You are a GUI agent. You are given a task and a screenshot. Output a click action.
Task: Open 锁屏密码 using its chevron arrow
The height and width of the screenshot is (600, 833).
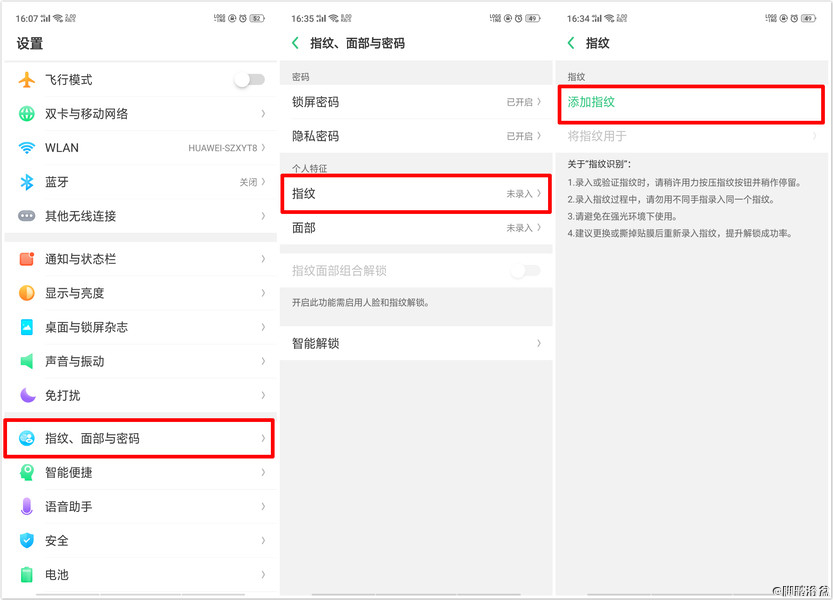coord(540,101)
